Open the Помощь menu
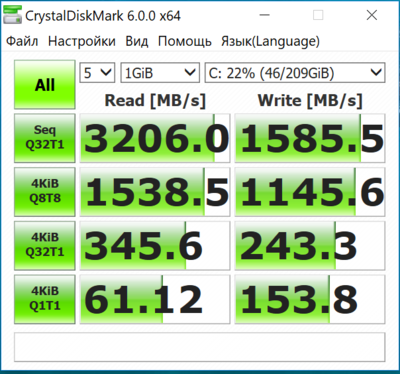The width and height of the screenshot is (400, 374). (185, 41)
